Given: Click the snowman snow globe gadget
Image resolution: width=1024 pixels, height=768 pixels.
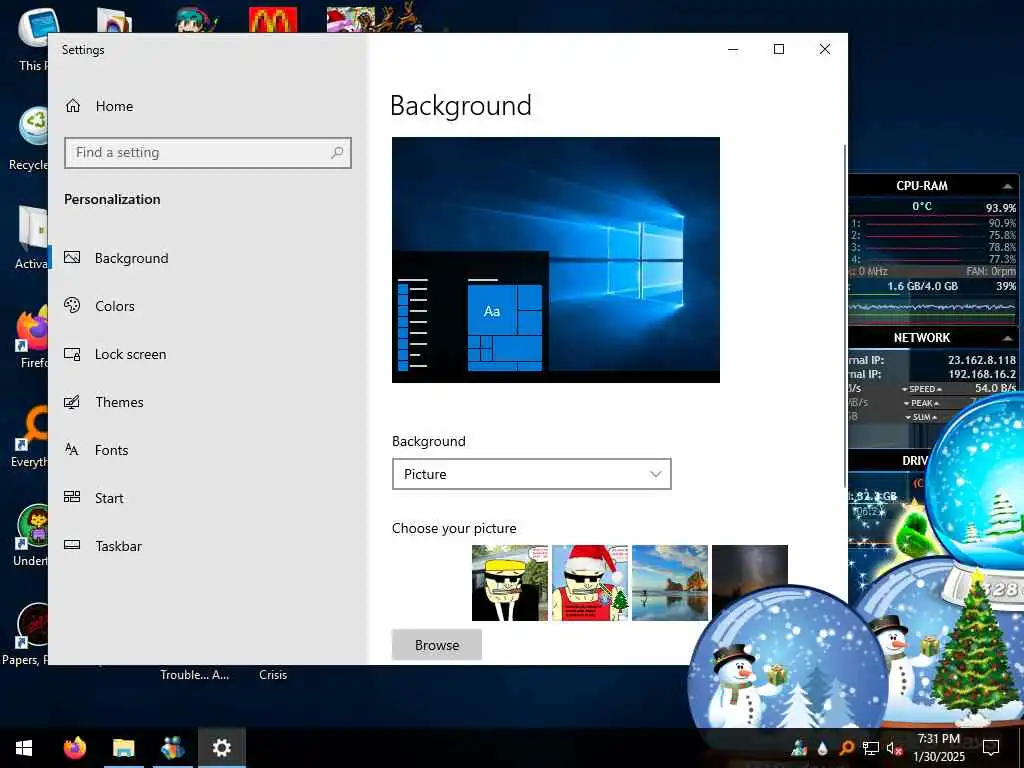Looking at the screenshot, I should 787,660.
